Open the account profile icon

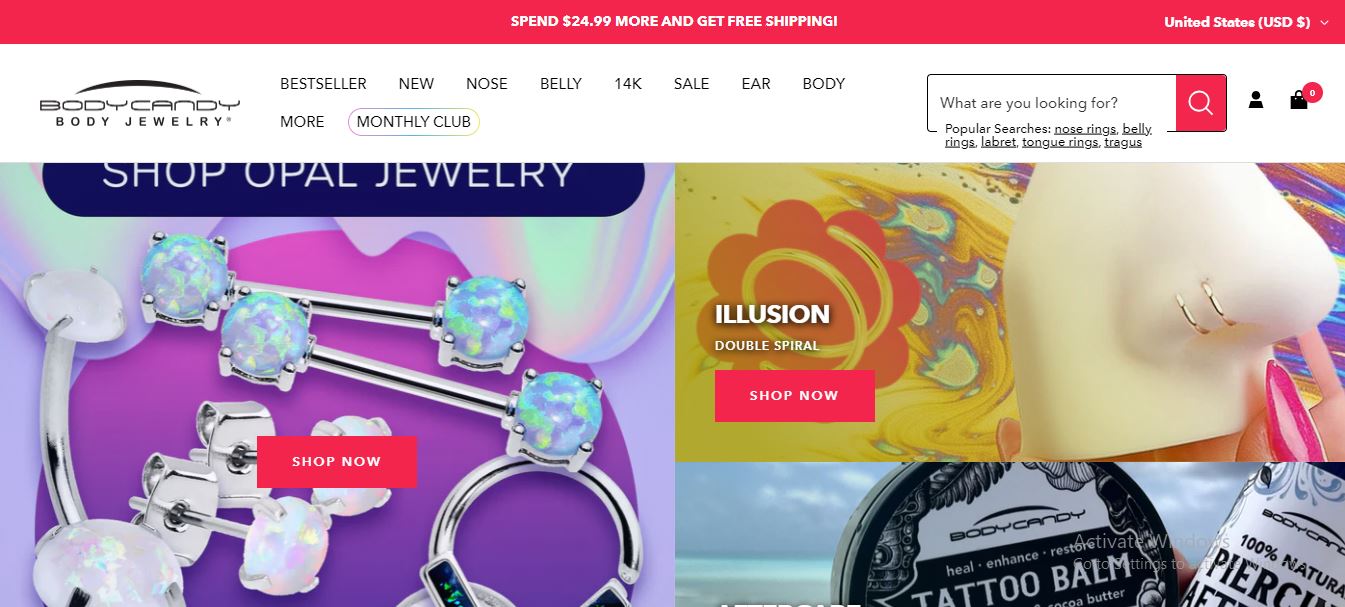pos(1256,100)
